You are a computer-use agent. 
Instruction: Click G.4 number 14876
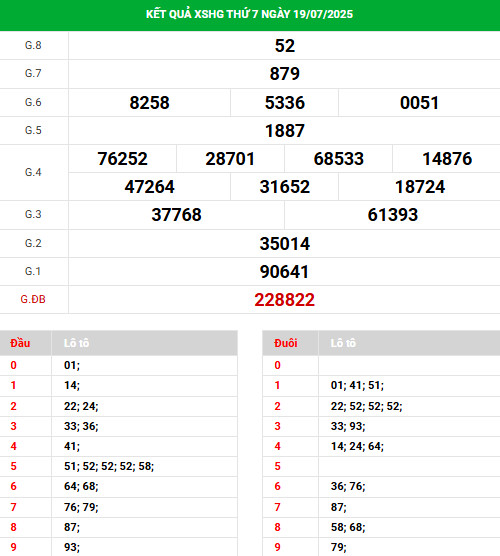pyautogui.click(x=447, y=159)
